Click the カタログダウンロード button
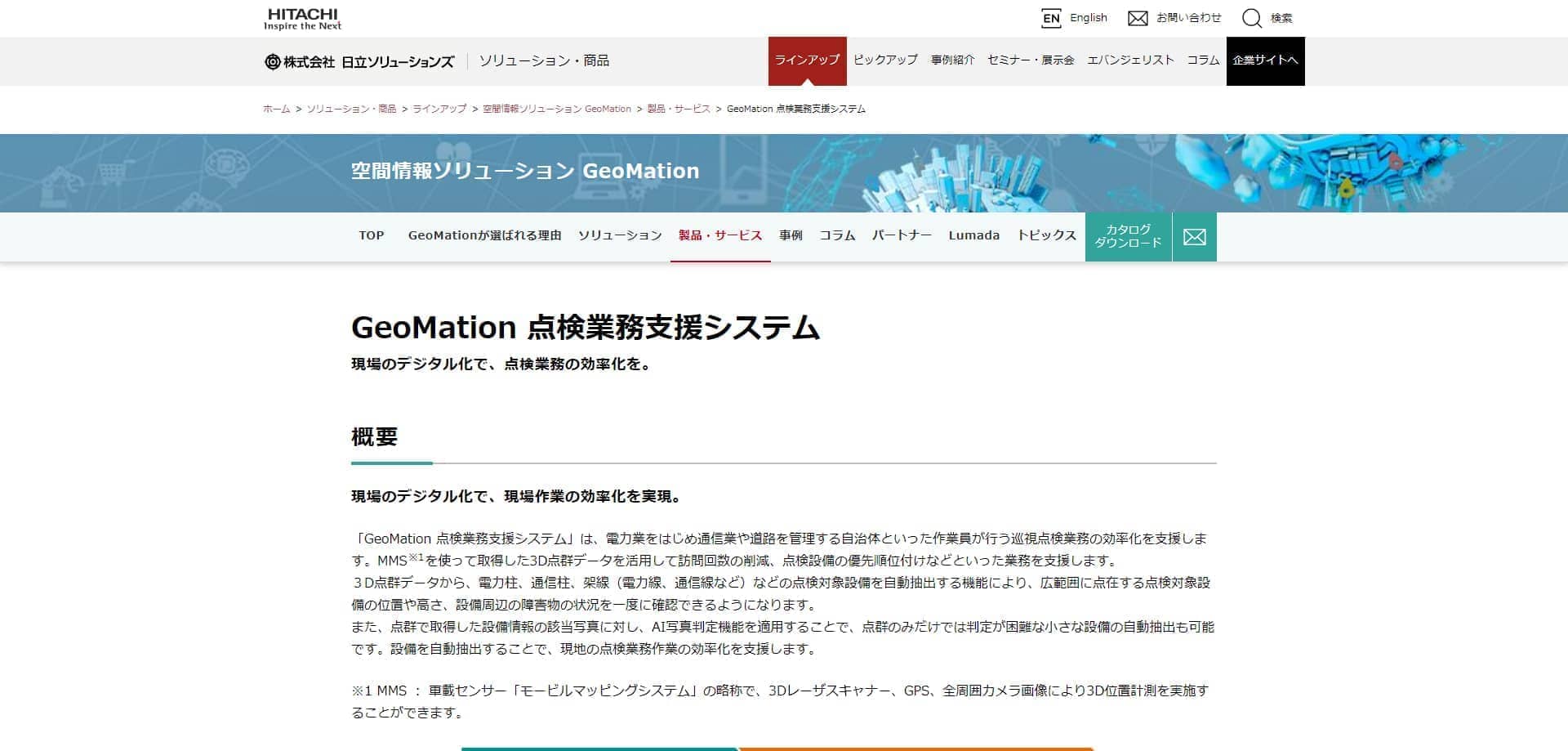Image resolution: width=1568 pixels, height=751 pixels. click(x=1129, y=236)
